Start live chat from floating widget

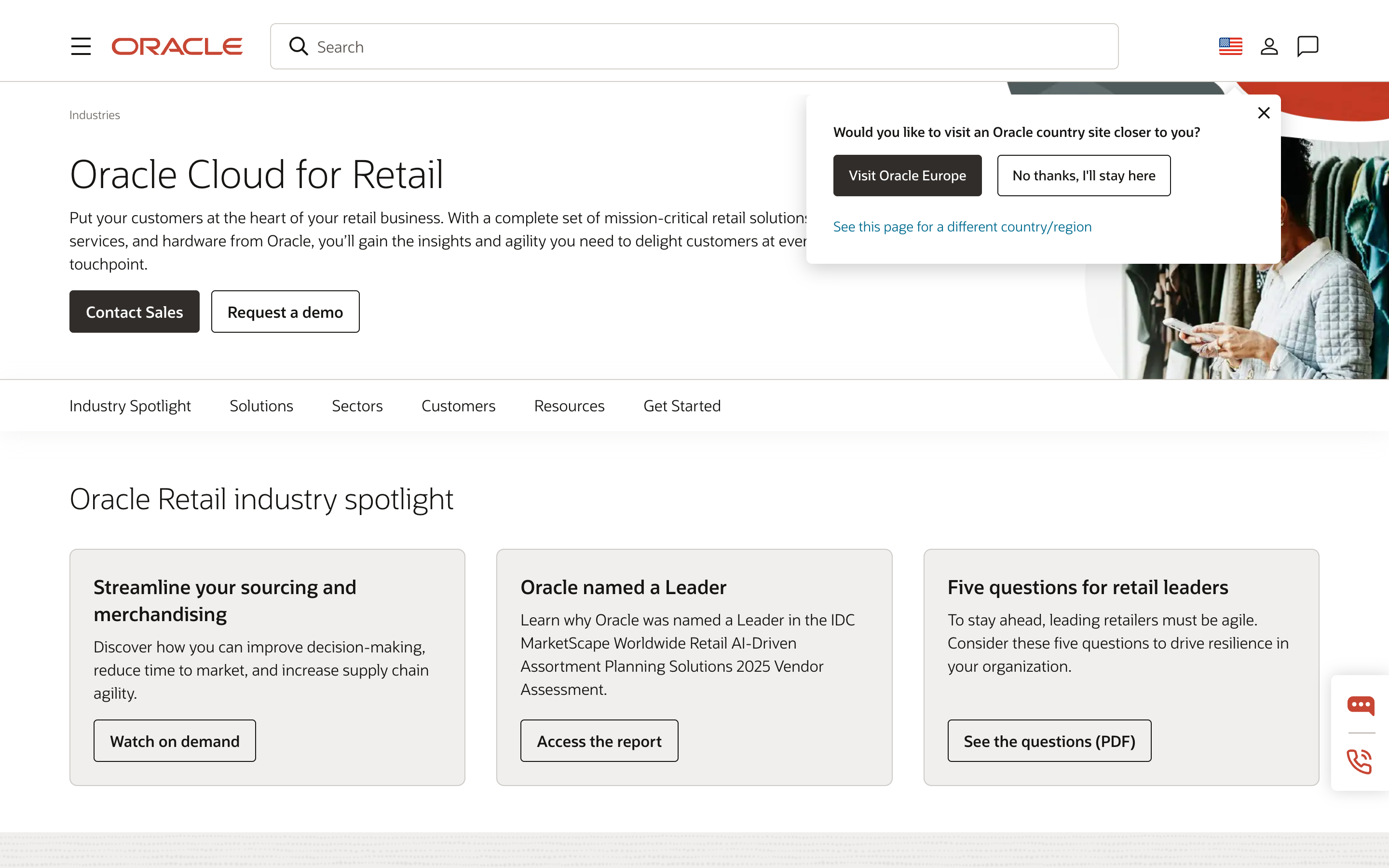1361,705
